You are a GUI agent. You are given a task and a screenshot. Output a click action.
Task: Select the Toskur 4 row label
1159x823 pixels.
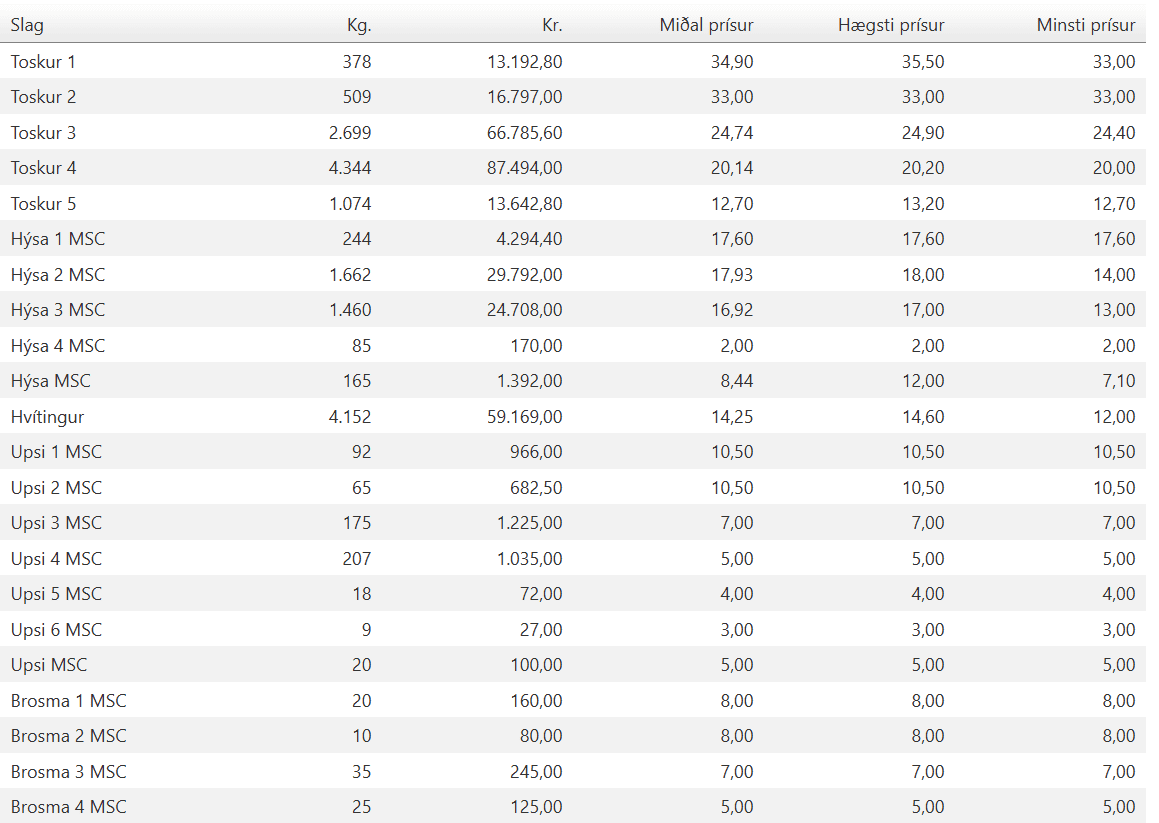(43, 168)
